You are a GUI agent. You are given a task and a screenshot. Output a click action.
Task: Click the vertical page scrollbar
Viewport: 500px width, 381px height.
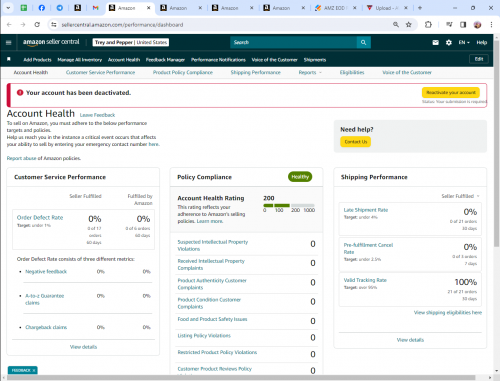pos(496,143)
